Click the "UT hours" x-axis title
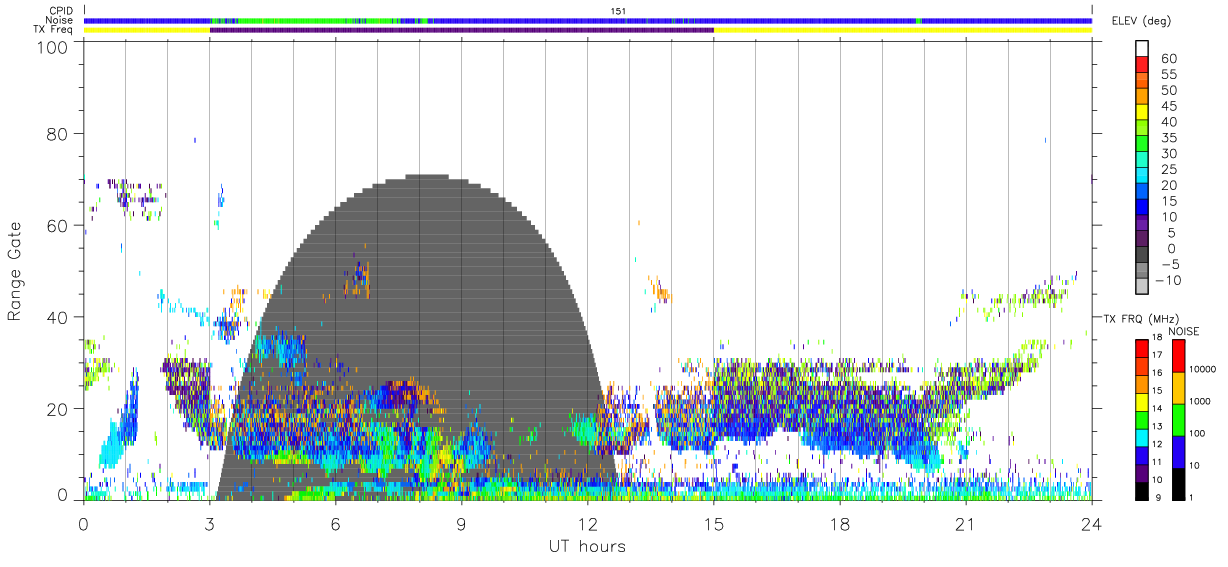The height and width of the screenshot is (567, 1228). tap(586, 546)
